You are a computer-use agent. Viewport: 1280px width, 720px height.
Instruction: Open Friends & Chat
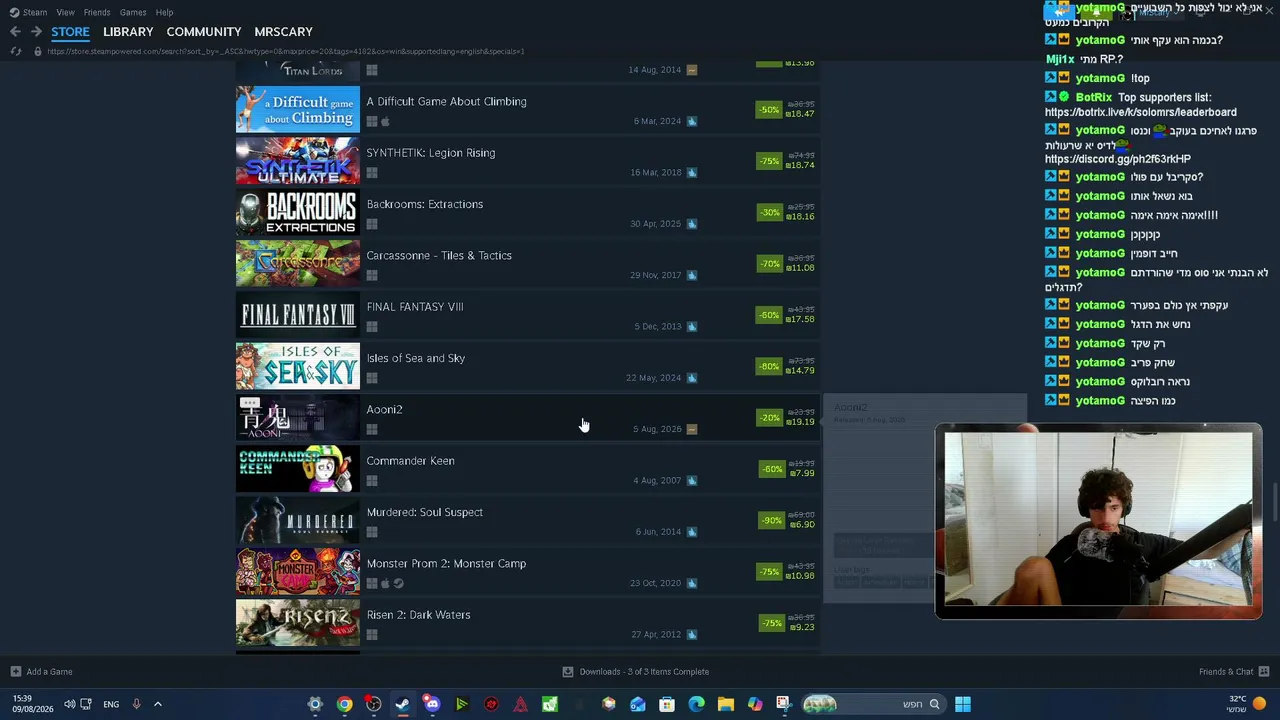click(1226, 672)
